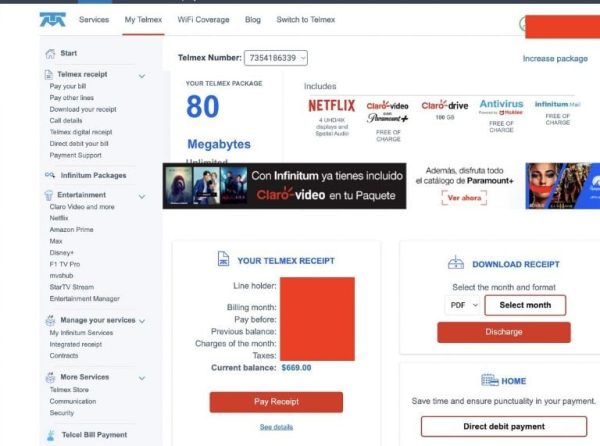Screen dimensions: 600x446
Task: Click the Entertainment popcorn icon
Action: [49, 195]
